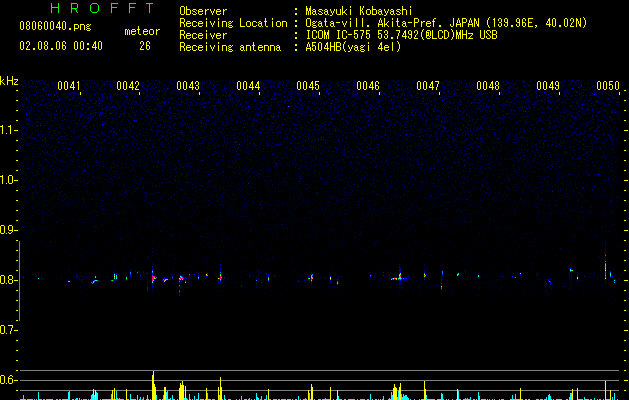Click the meteor label

coord(142,31)
